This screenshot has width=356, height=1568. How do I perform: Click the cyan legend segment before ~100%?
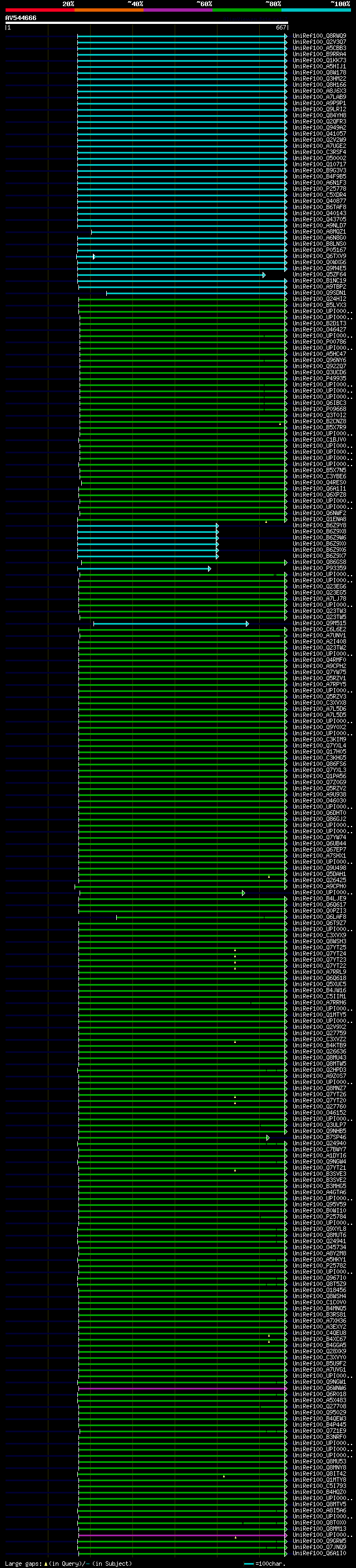coord(316,10)
